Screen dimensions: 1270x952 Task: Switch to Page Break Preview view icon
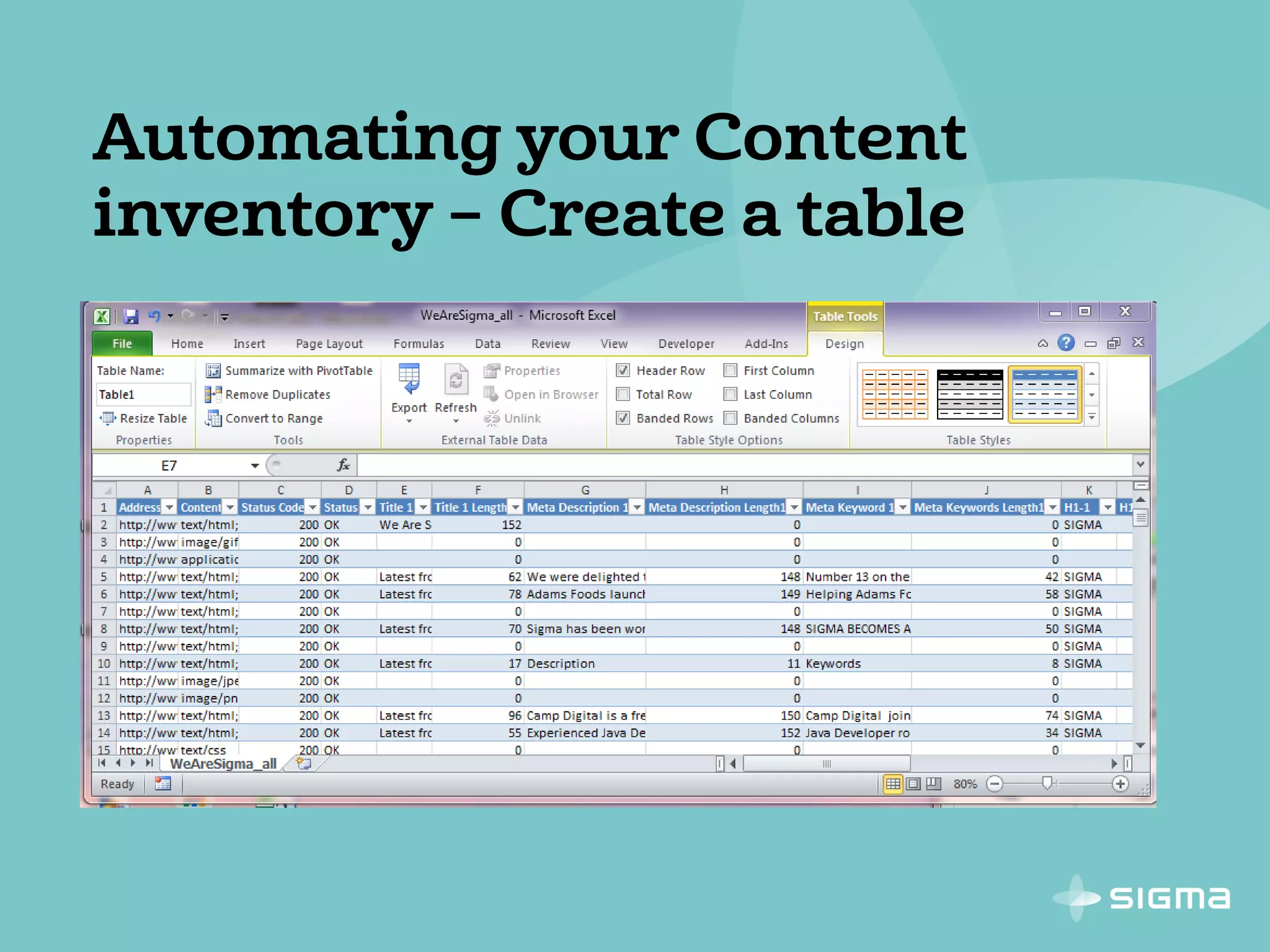tap(933, 784)
